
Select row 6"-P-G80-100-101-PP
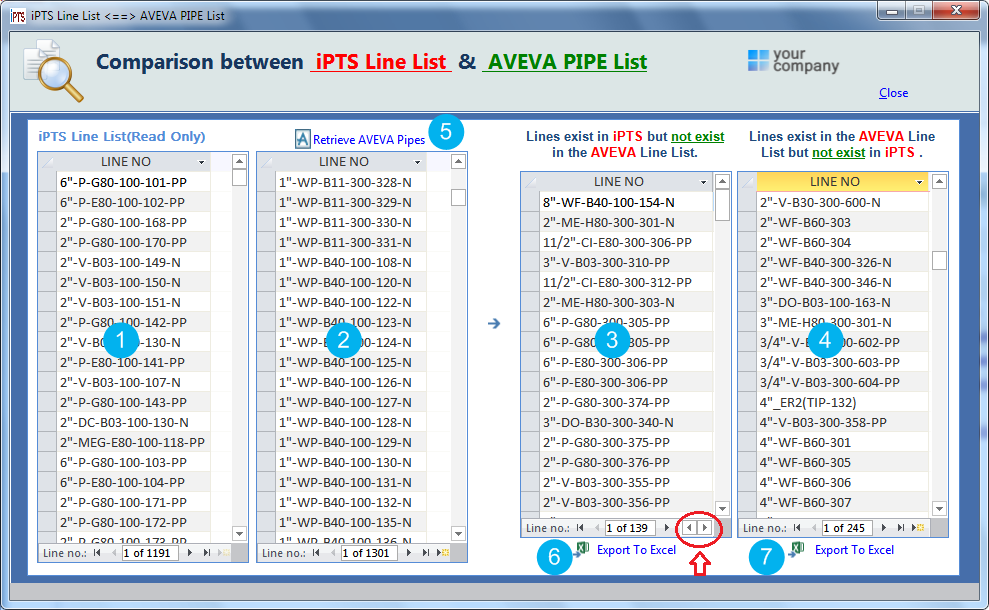click(x=134, y=182)
